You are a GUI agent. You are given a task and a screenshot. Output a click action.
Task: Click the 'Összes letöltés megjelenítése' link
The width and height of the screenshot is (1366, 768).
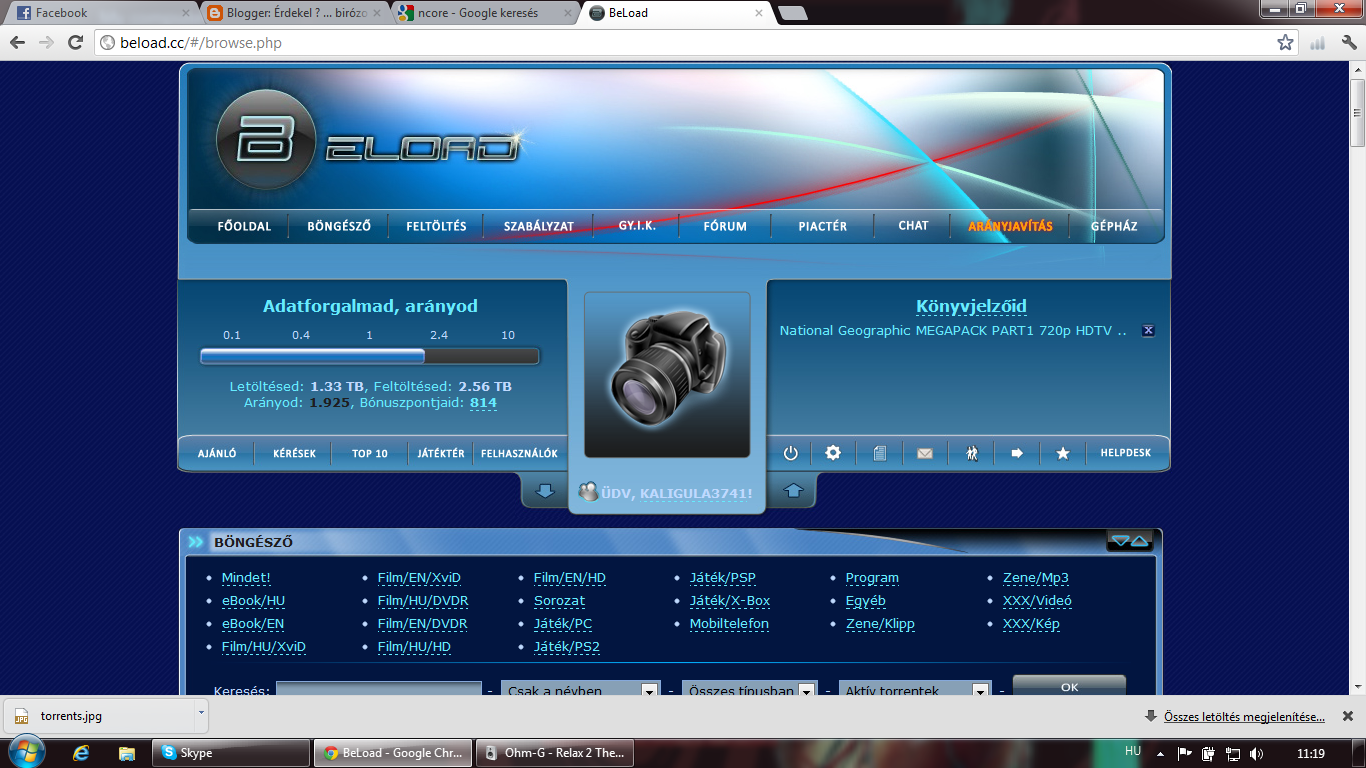(1244, 716)
